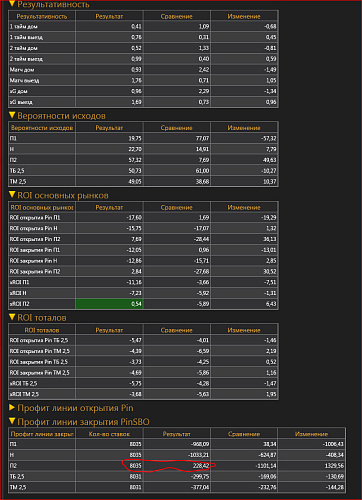Click Изменение header in Профит линии закрытия table

click(x=311, y=434)
